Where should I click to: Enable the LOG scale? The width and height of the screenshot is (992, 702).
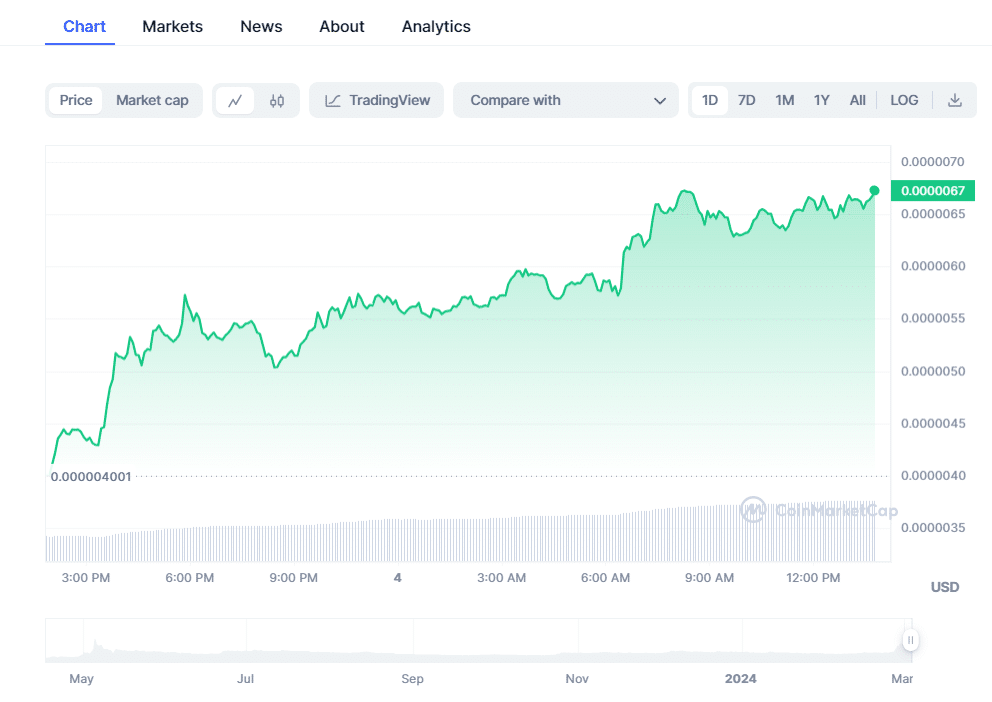904,100
